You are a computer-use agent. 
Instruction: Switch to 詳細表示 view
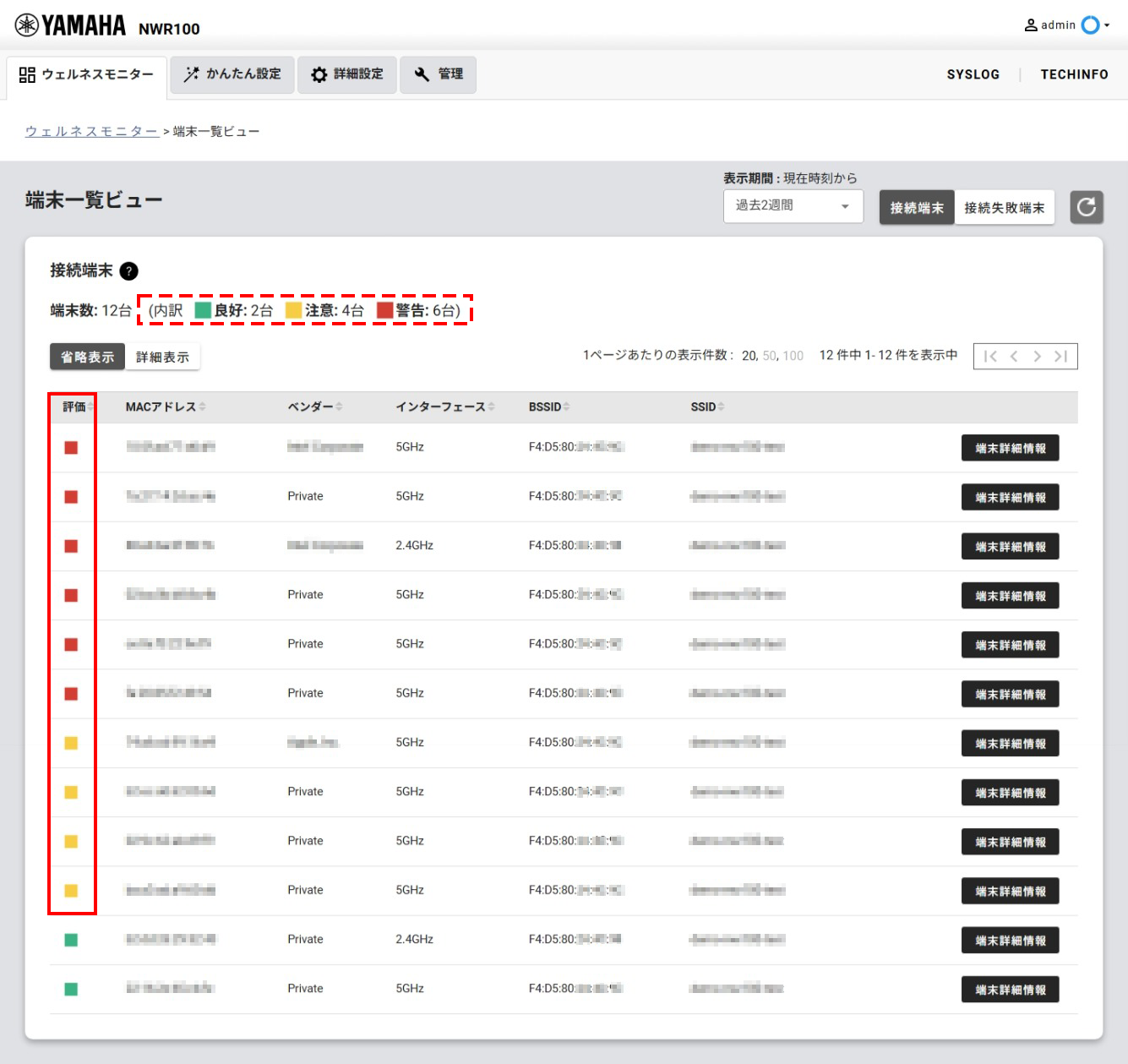[162, 357]
